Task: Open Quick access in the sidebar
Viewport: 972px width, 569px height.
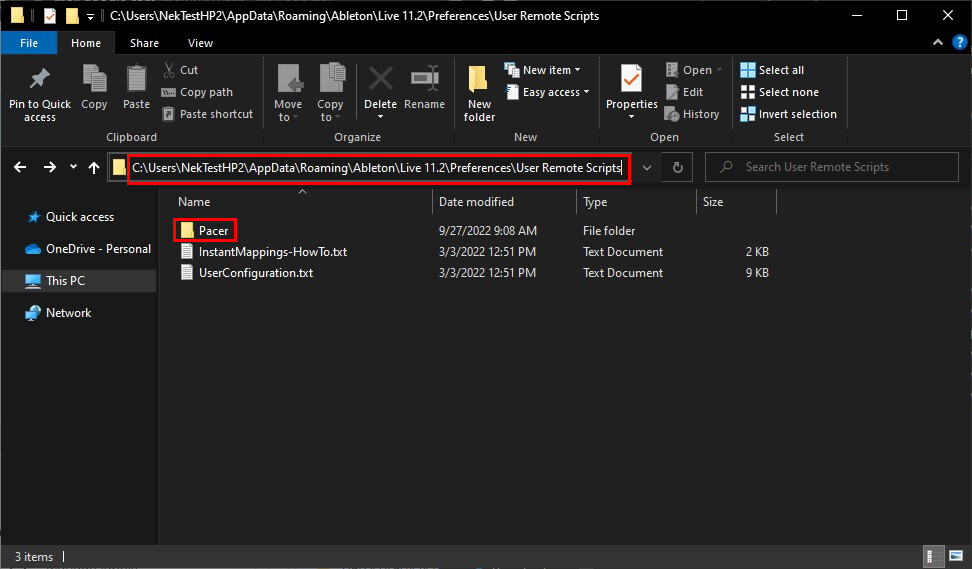Action: tap(71, 217)
